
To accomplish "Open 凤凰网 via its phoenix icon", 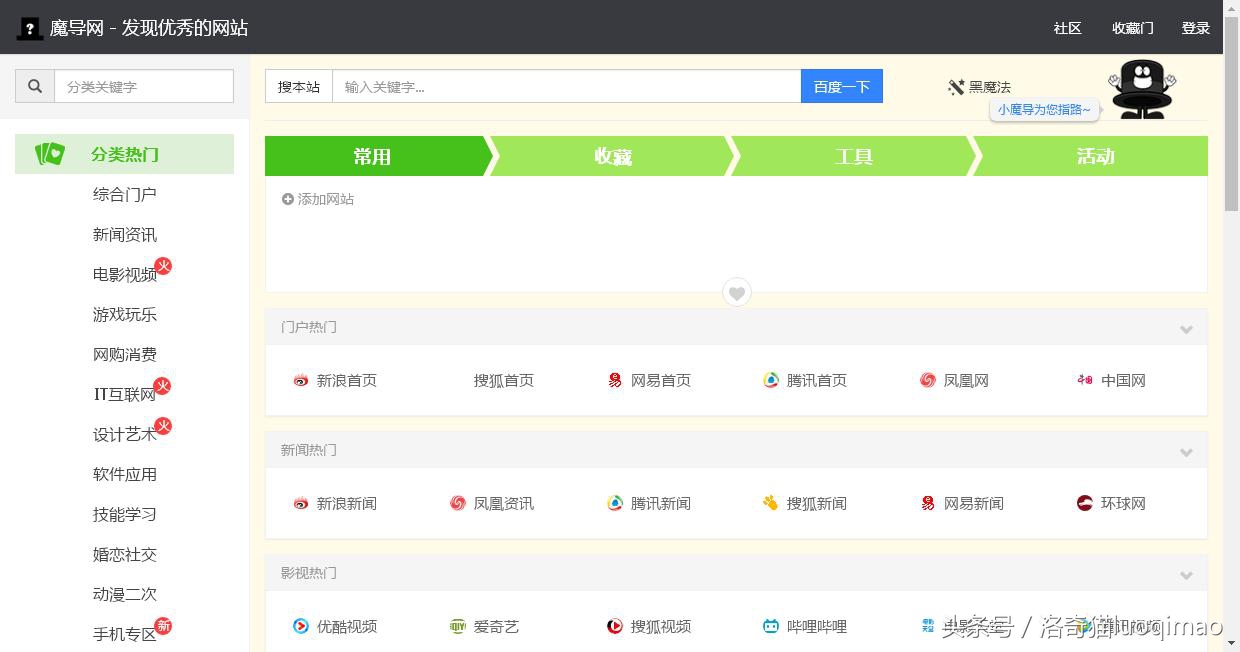I will (927, 380).
